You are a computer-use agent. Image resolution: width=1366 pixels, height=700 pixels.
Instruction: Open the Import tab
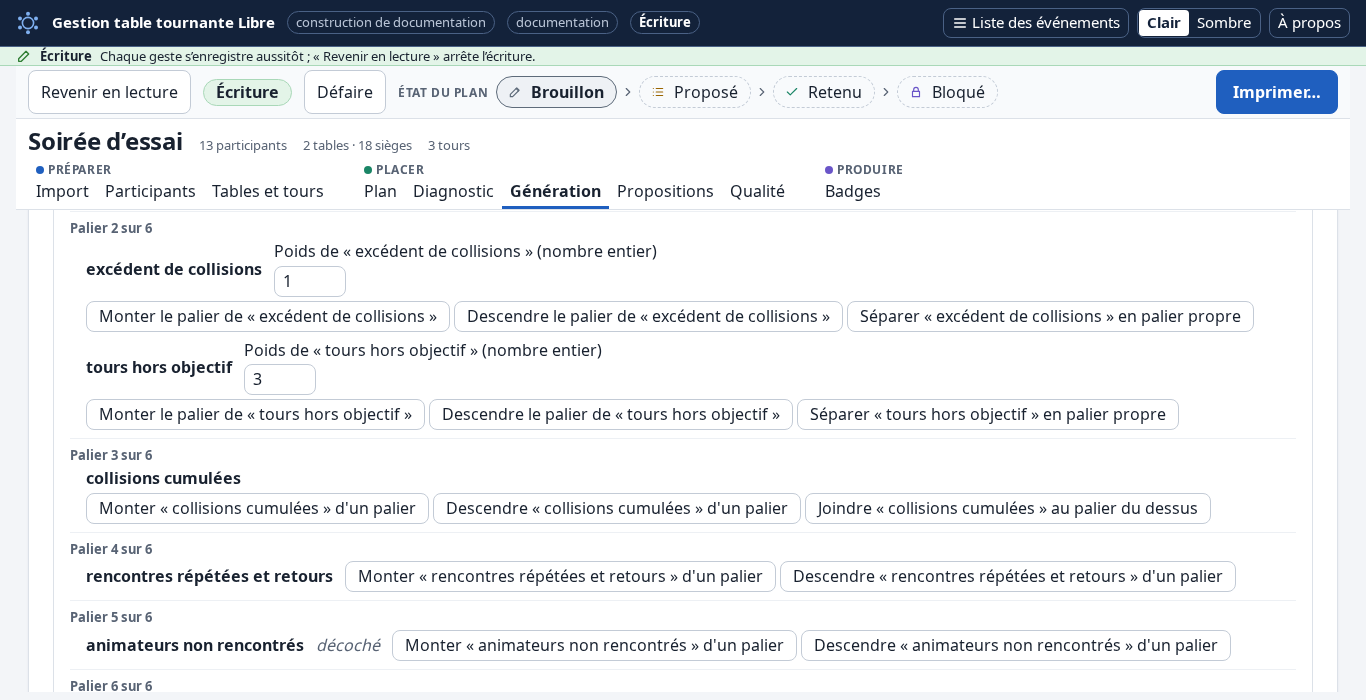click(62, 191)
